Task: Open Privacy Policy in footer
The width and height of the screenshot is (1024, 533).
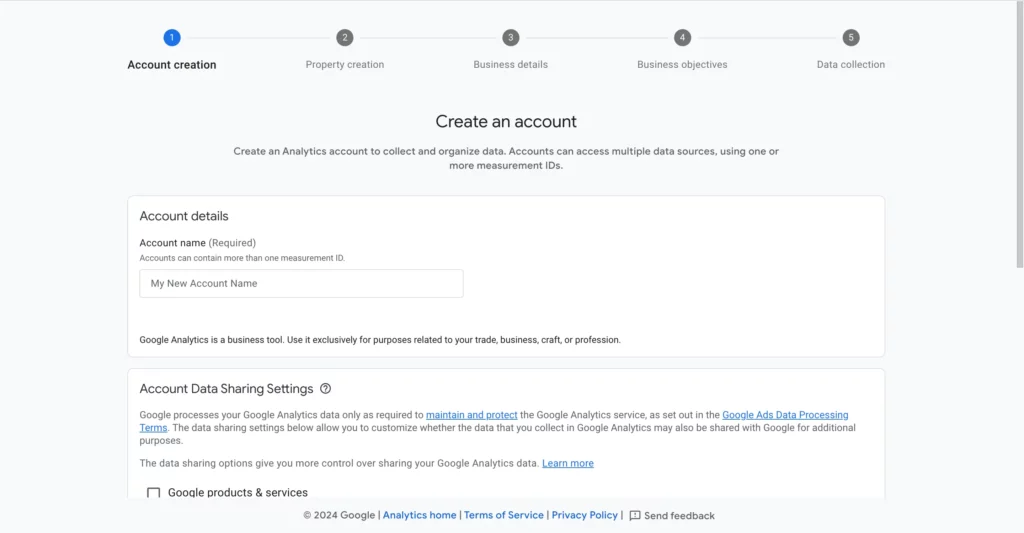Action: [584, 515]
